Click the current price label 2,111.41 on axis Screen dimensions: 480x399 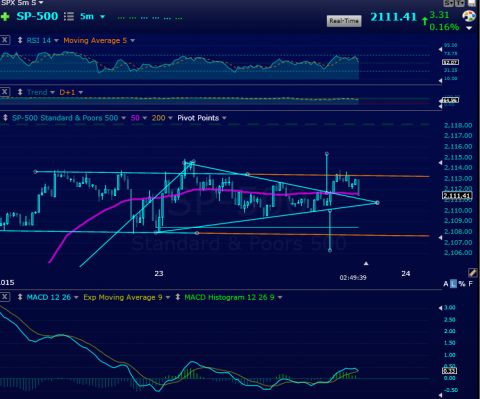coord(457,195)
